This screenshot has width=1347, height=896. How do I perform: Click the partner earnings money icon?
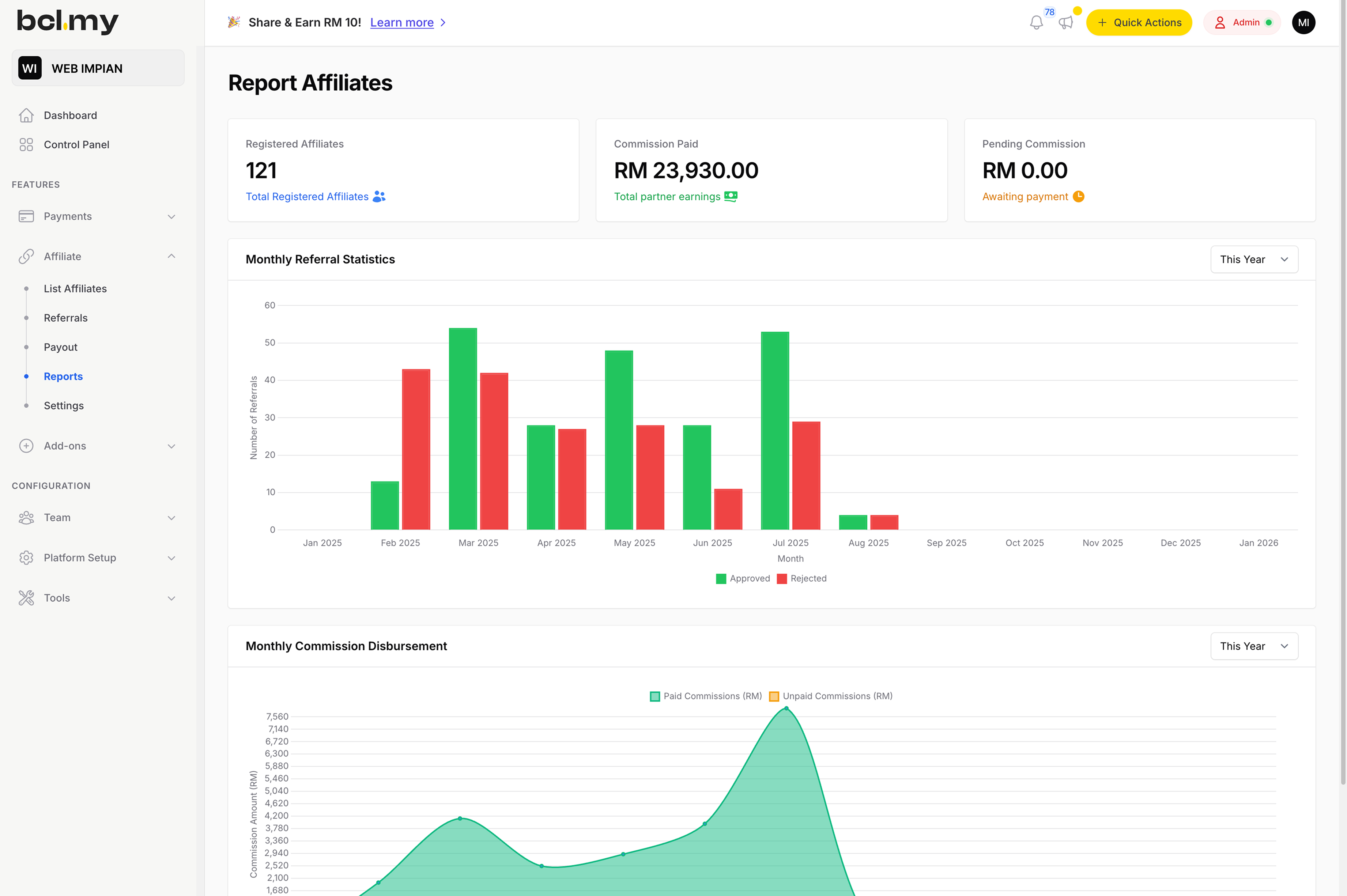731,197
